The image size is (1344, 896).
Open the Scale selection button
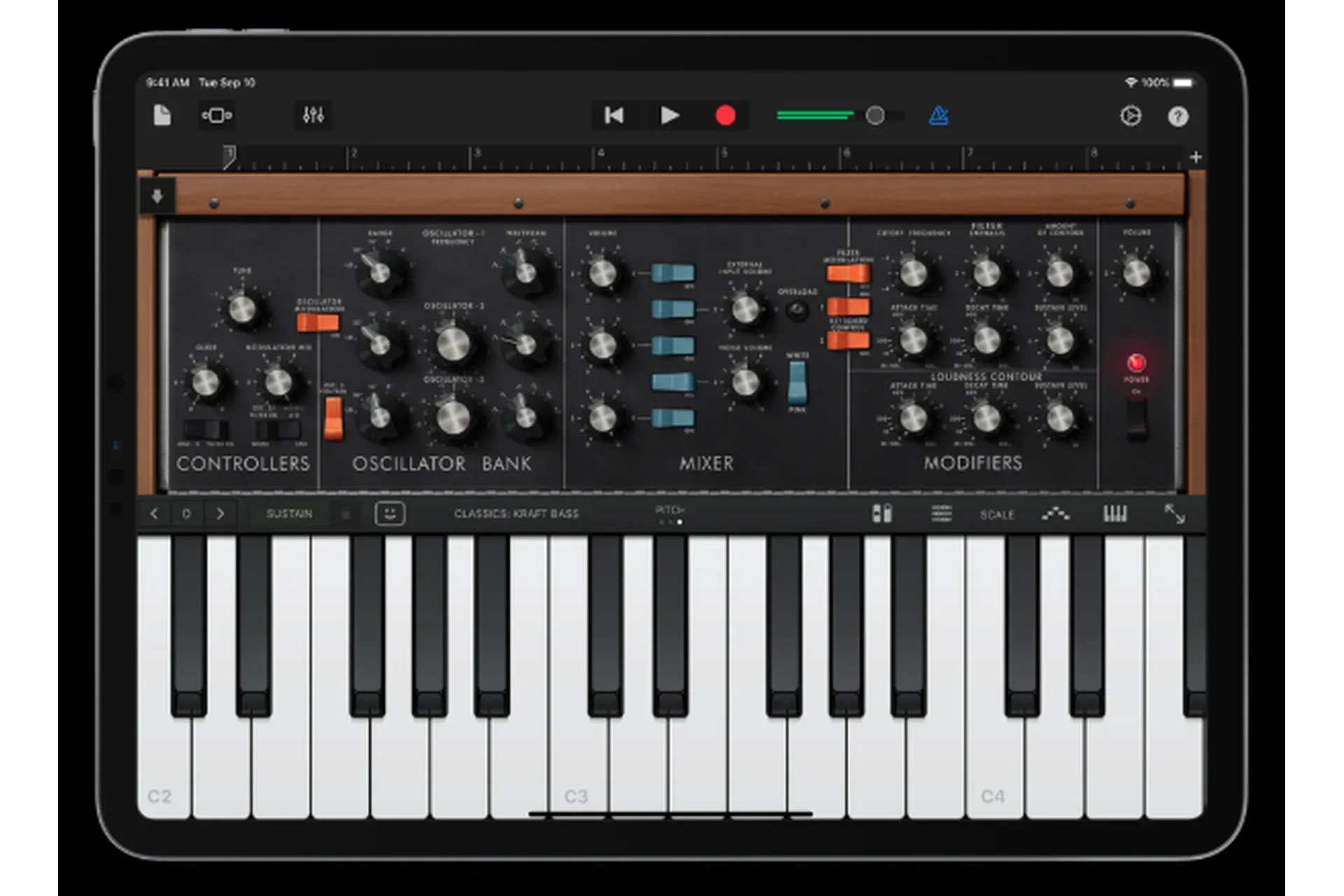tap(997, 514)
